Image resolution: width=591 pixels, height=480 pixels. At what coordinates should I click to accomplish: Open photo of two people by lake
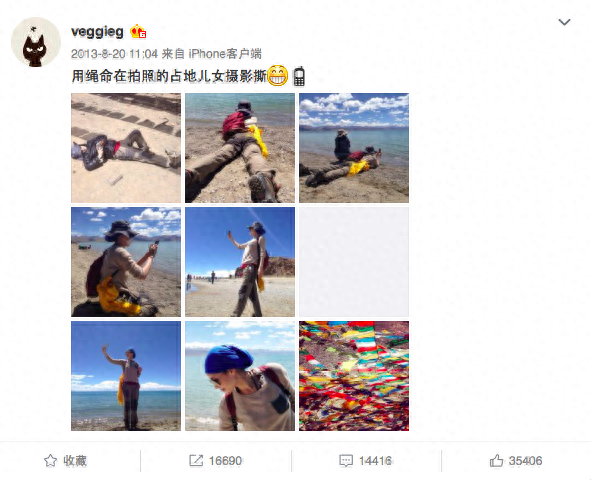(x=354, y=148)
